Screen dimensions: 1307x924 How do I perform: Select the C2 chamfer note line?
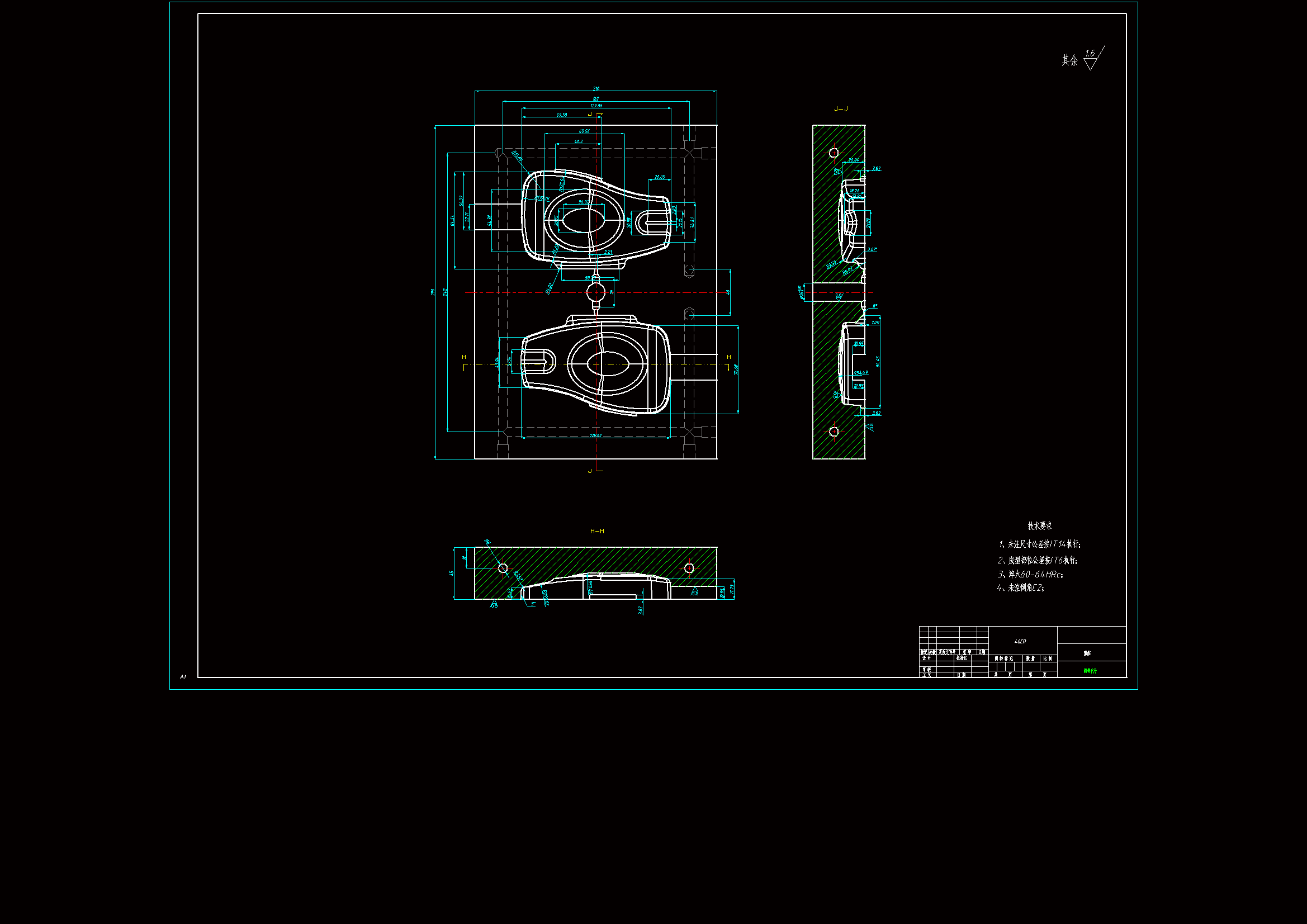(x=1021, y=588)
